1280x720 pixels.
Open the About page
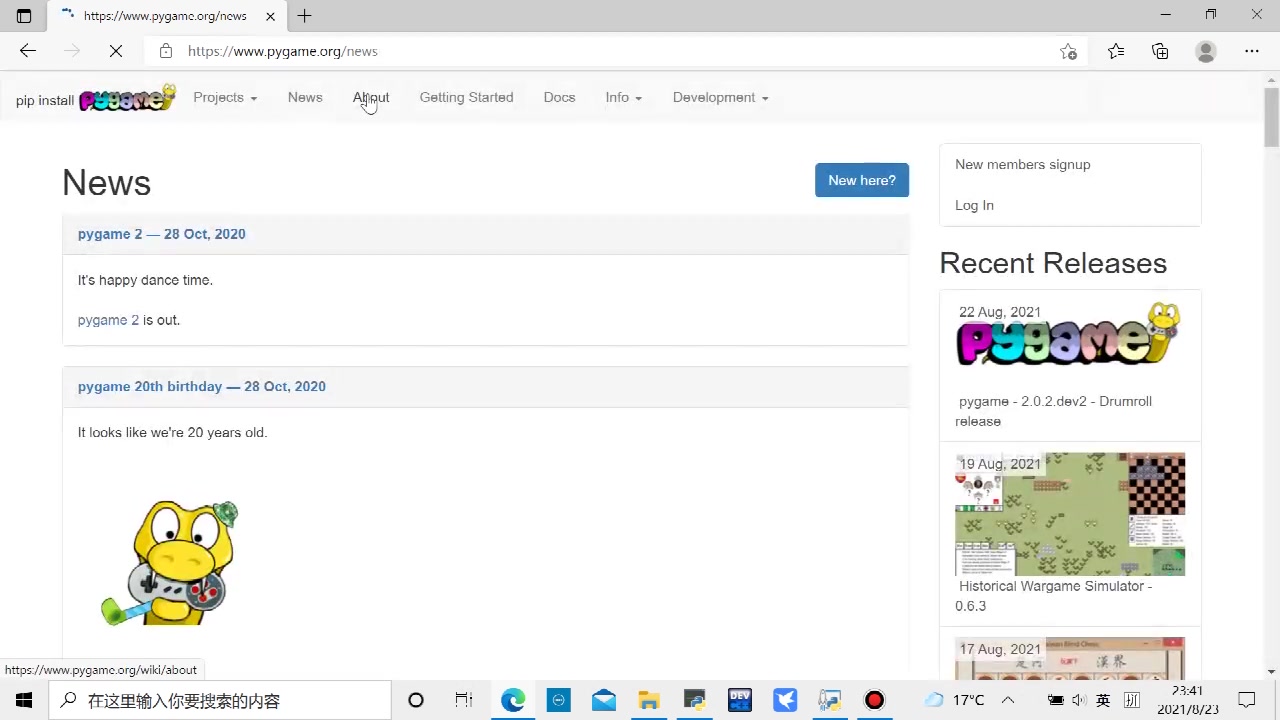(x=371, y=97)
